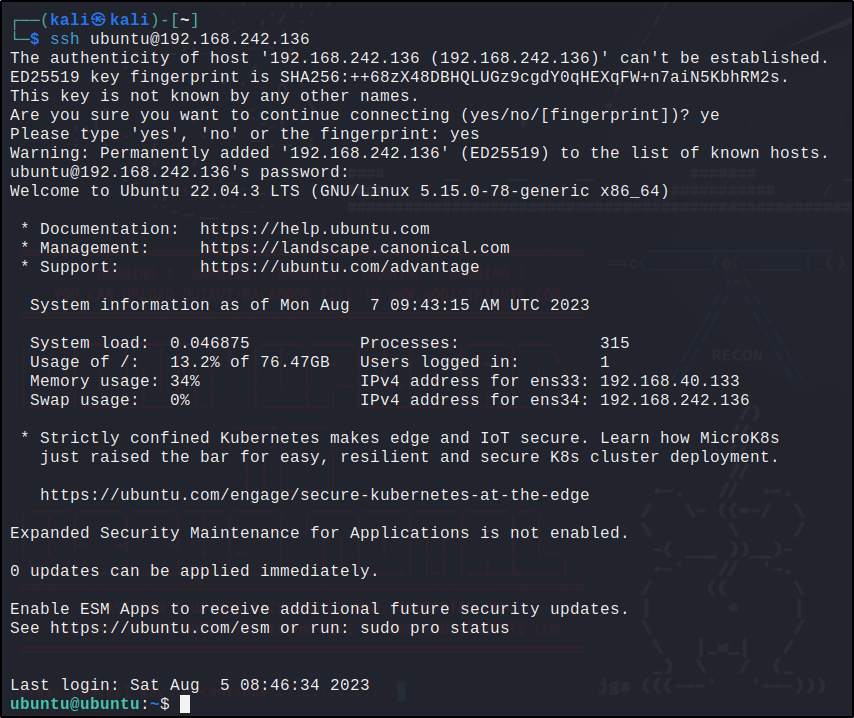Click the Memory usage 34% value

[x=184, y=381]
